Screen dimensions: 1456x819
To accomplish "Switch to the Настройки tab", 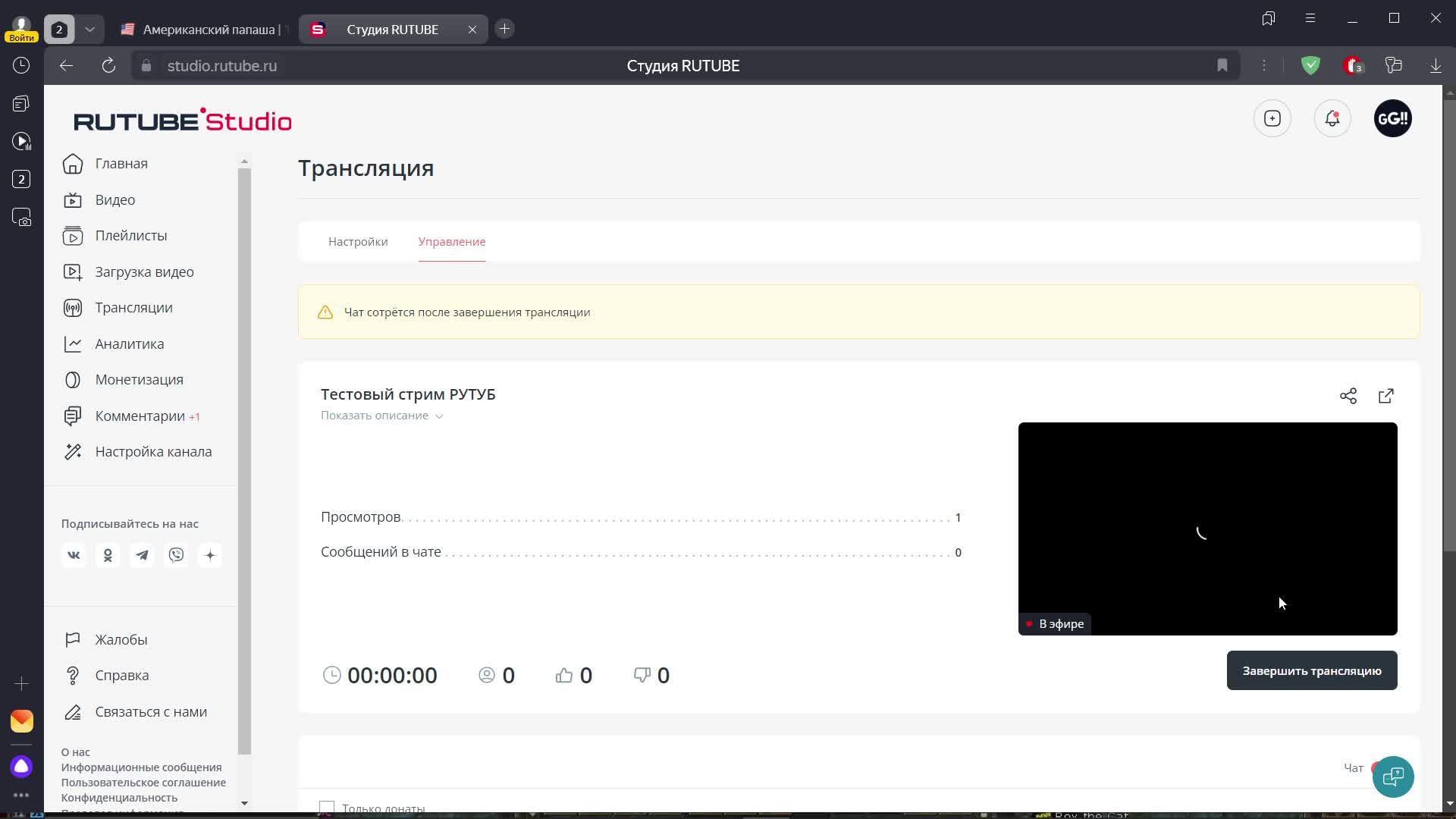I will point(358,242).
